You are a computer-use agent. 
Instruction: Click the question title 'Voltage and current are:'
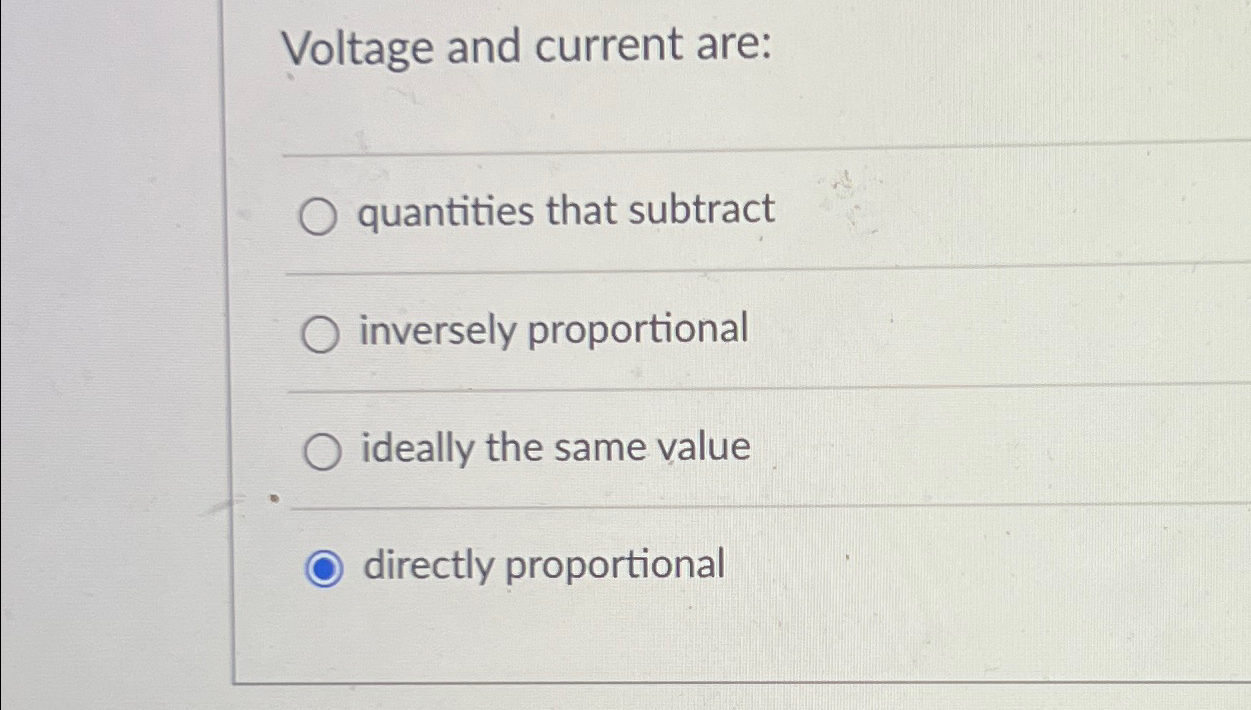tap(522, 47)
